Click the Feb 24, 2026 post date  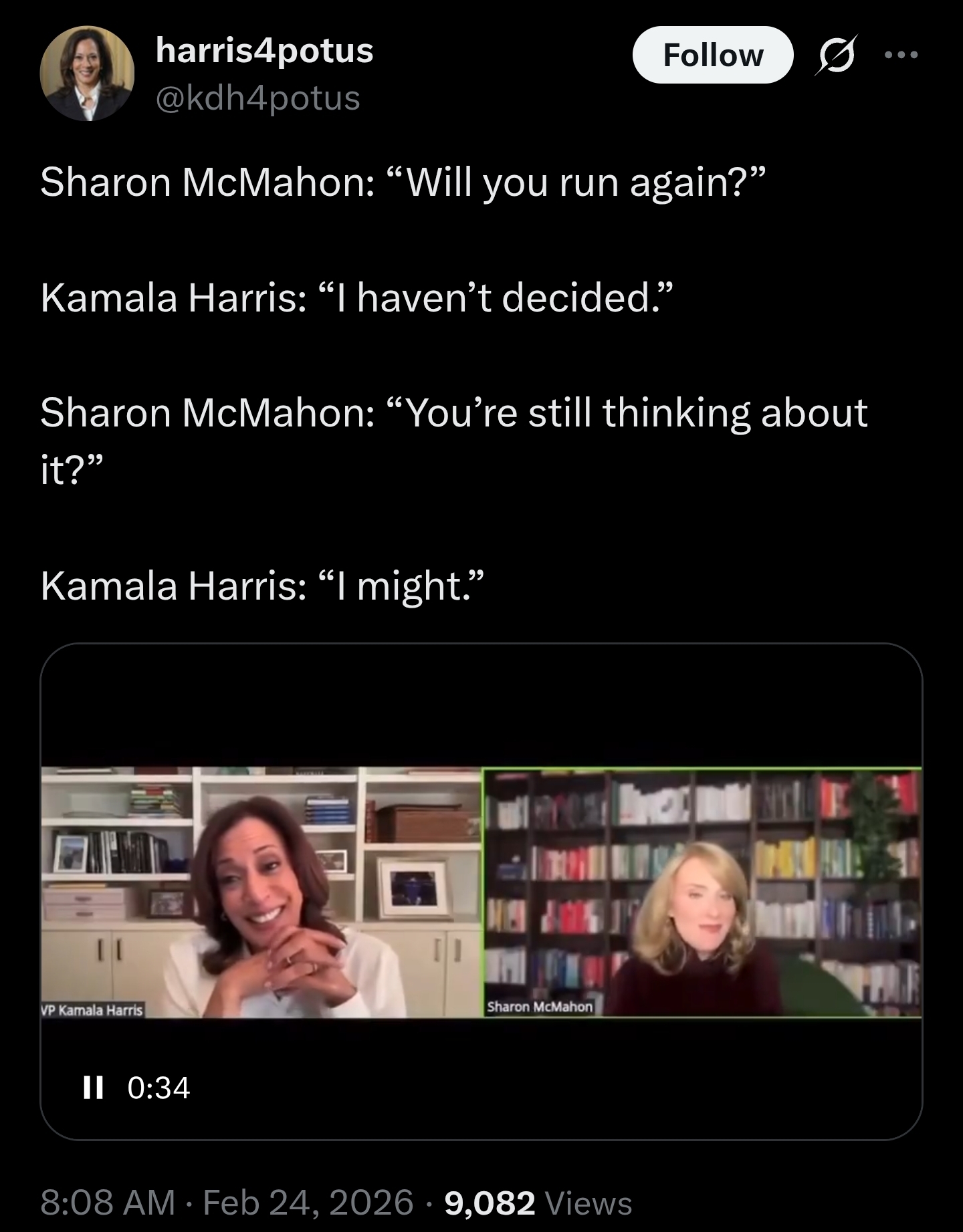pos(308,1203)
